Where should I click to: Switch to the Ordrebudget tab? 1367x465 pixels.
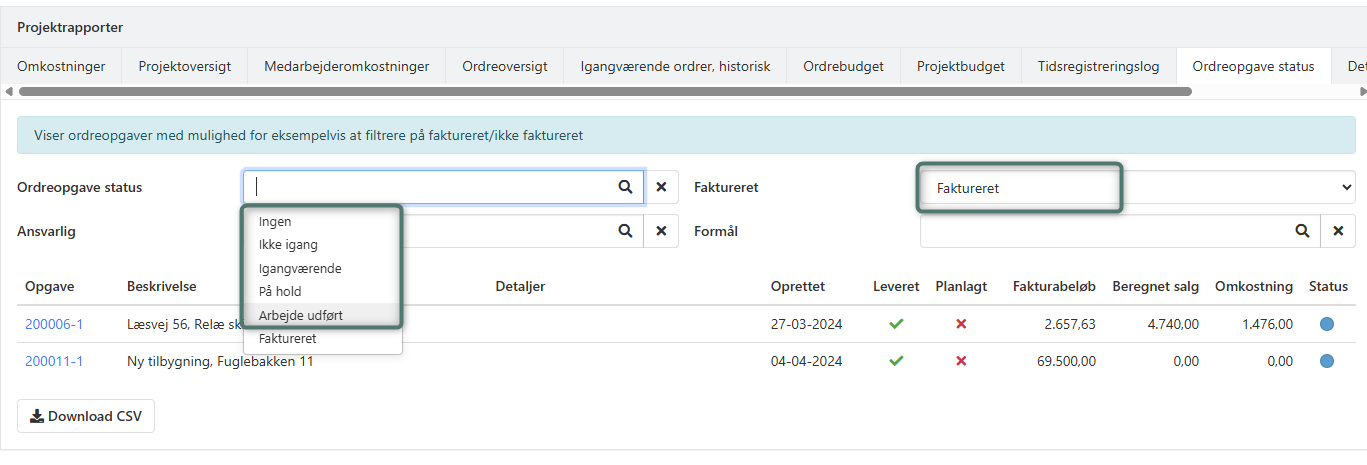[843, 67]
